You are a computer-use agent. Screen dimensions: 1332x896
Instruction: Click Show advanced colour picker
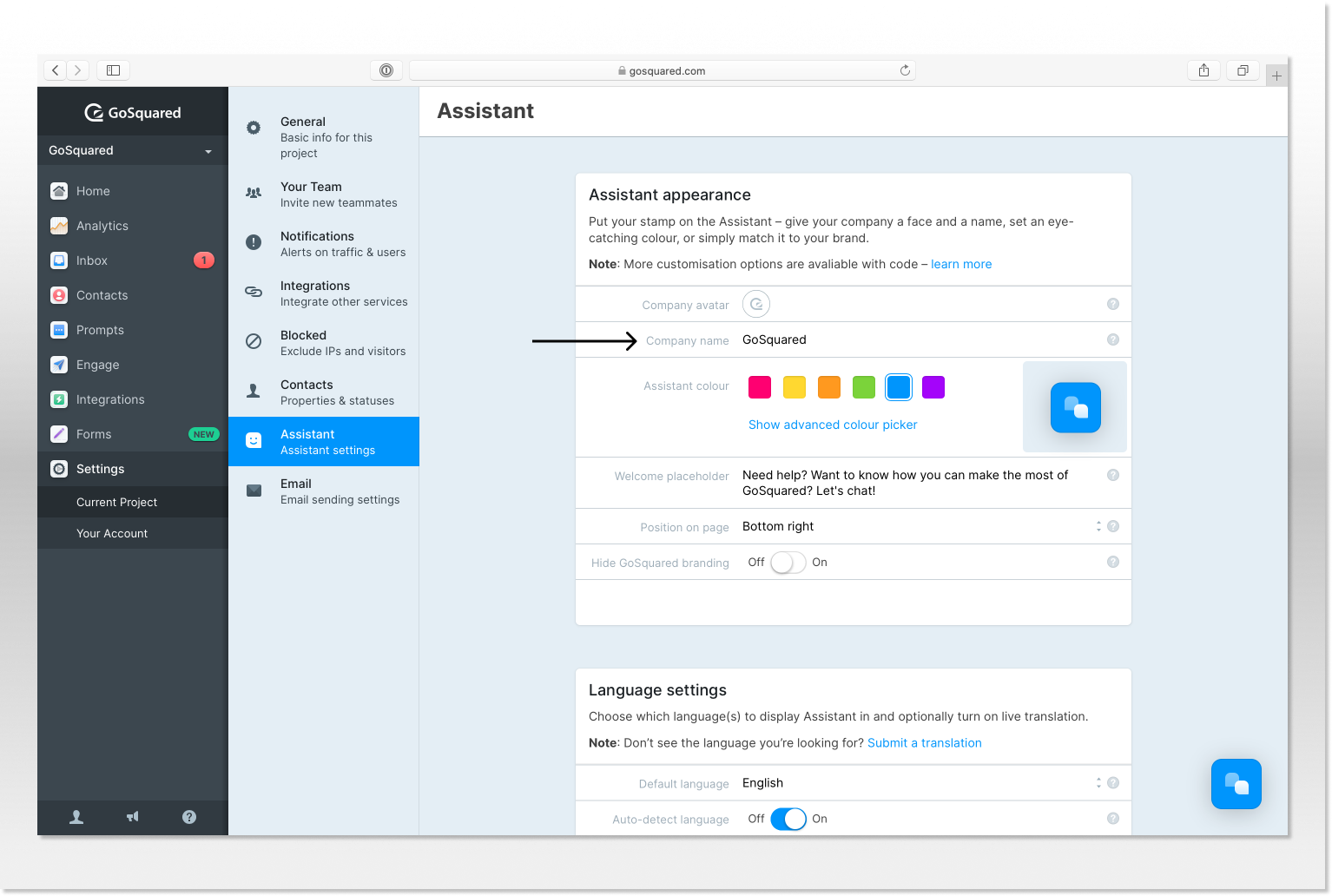833,425
